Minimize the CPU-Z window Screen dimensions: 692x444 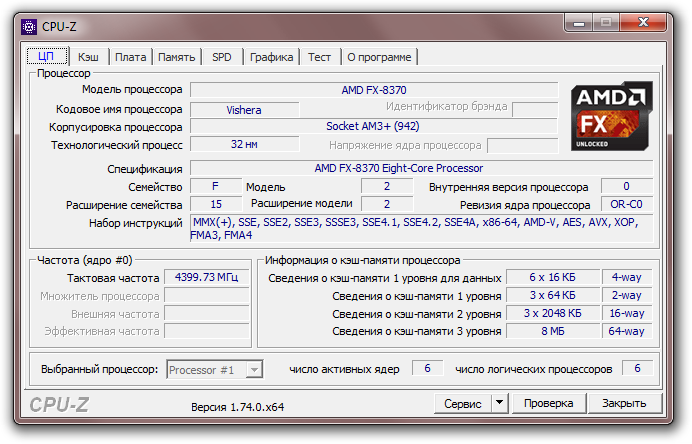(x=578, y=19)
